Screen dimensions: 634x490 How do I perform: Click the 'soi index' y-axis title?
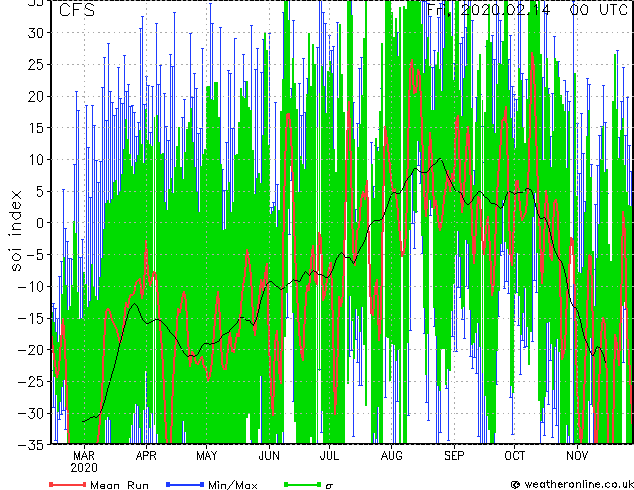coord(16,231)
